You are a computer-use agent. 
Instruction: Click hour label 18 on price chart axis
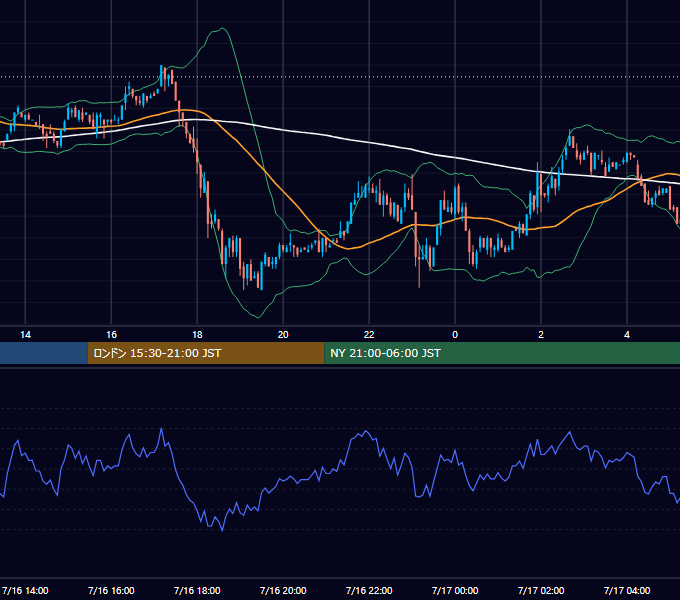tap(197, 335)
